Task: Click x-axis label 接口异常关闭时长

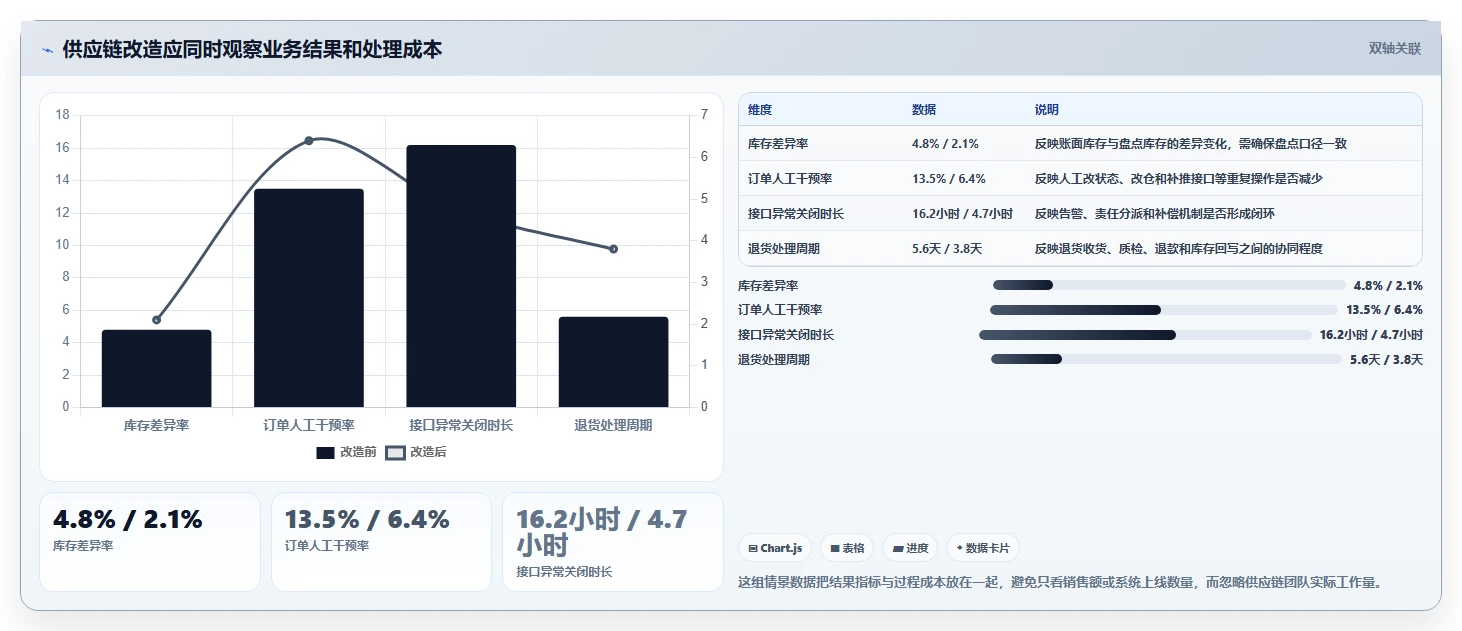Action: coord(461,425)
